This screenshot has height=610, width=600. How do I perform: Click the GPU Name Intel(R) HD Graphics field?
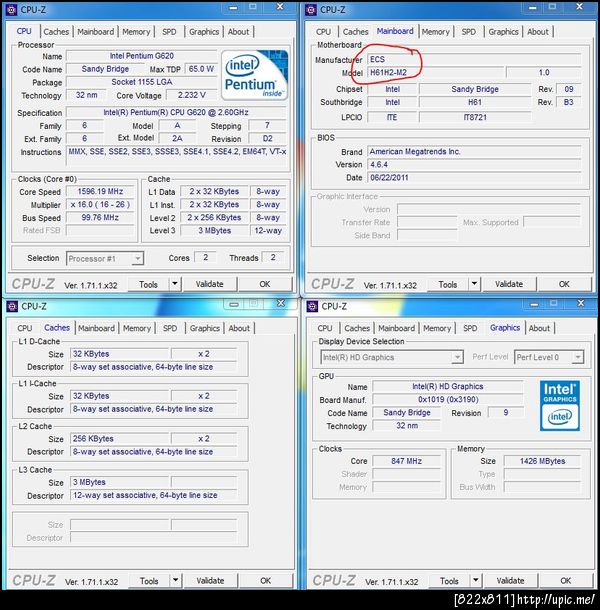(x=447, y=386)
